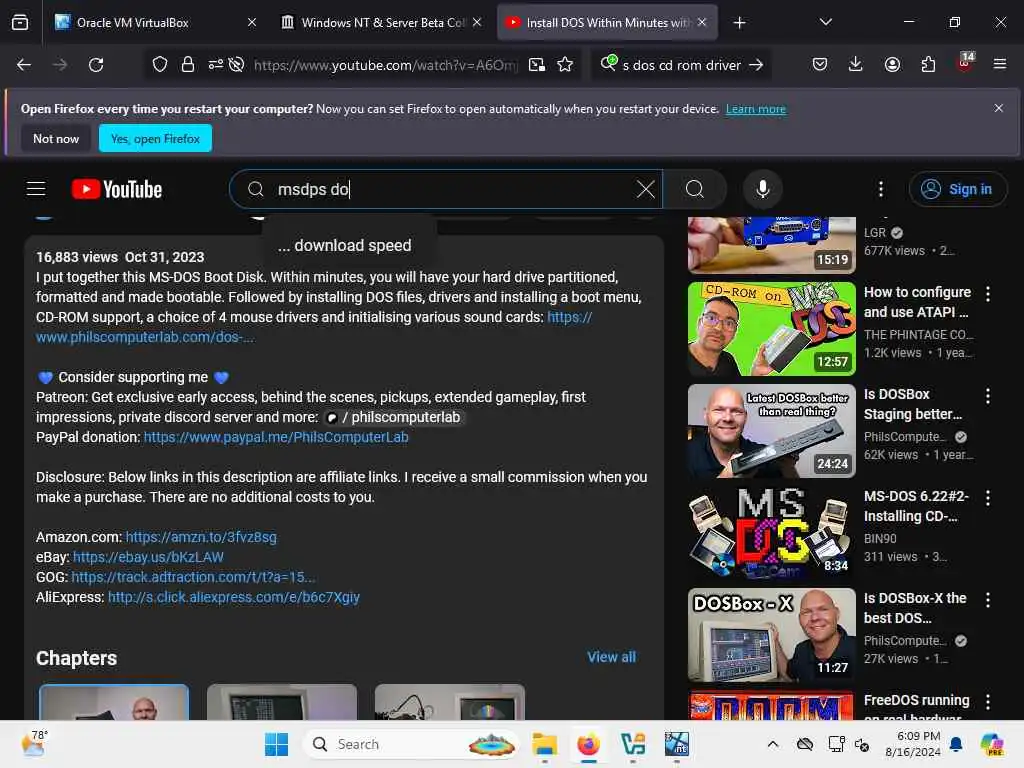1024x768 pixels.
Task: Click the padlock site security icon
Action: pos(187,65)
